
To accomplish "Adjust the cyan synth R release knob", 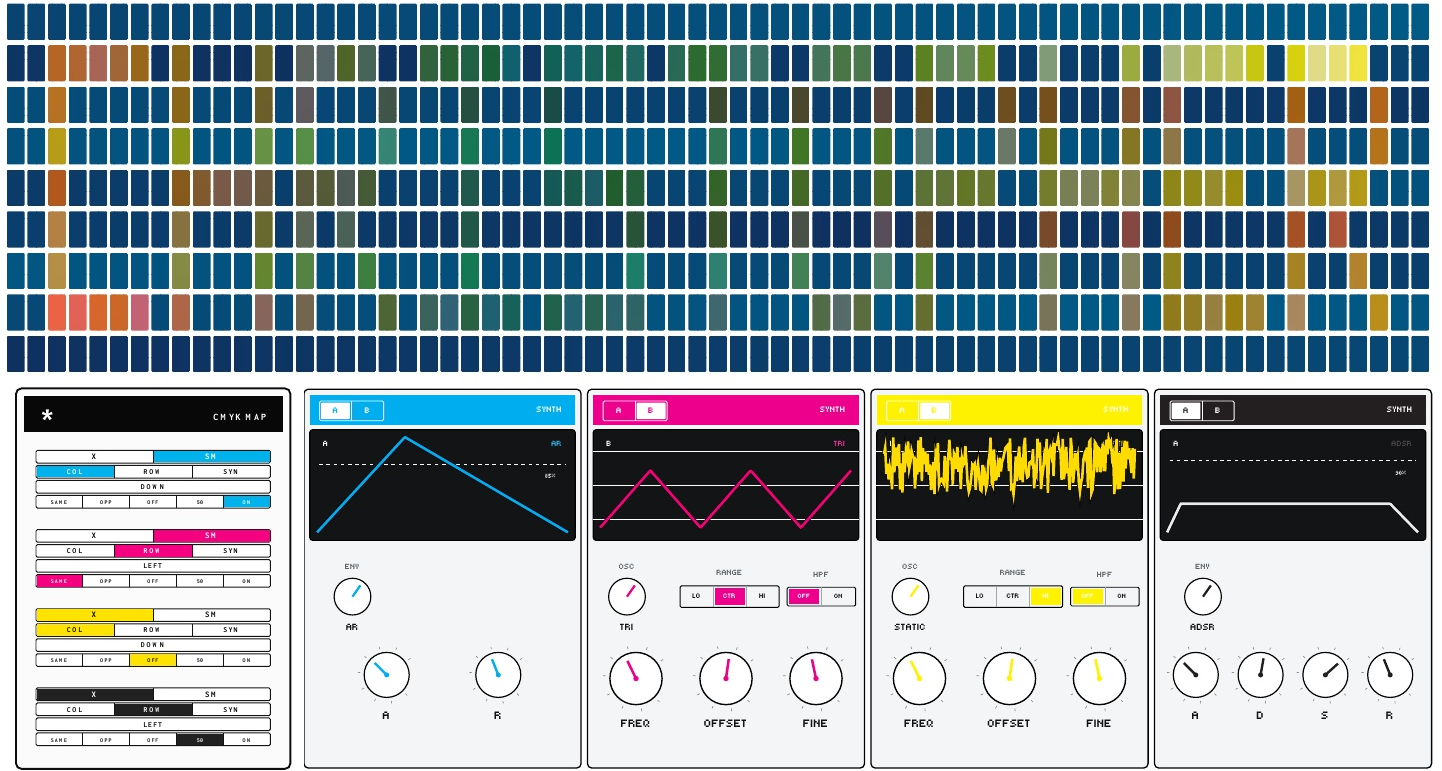I will [497, 676].
